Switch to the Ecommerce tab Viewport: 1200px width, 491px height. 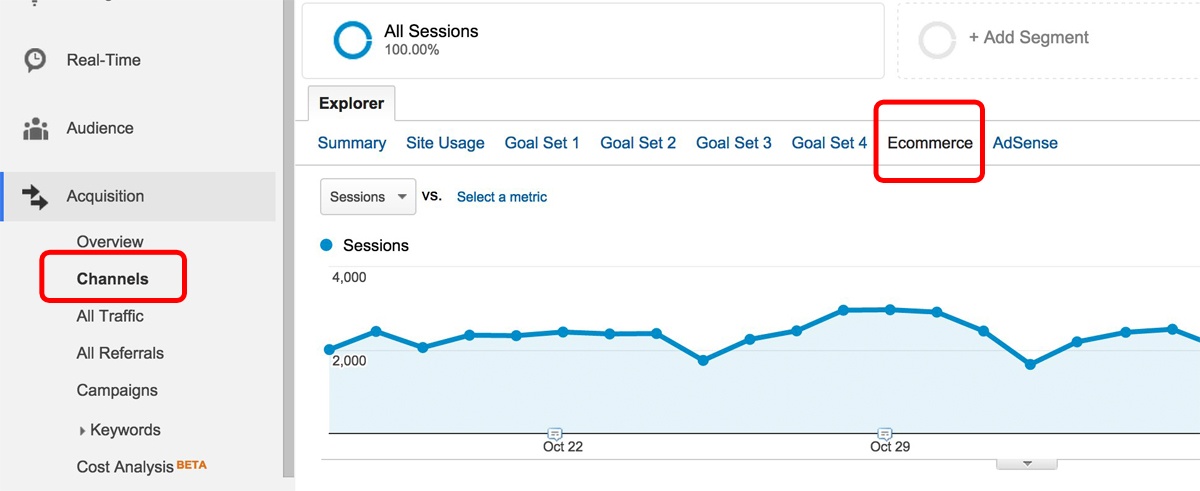[929, 143]
